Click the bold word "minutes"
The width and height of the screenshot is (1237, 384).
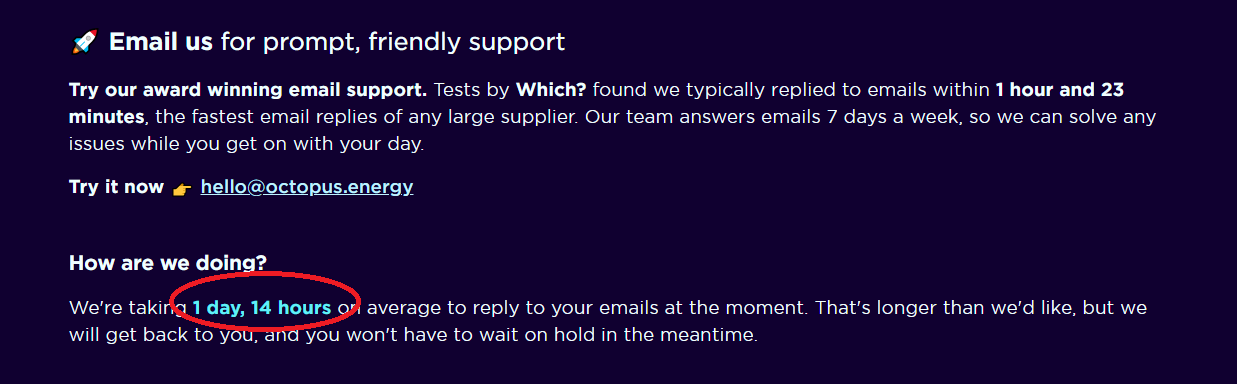click(107, 117)
